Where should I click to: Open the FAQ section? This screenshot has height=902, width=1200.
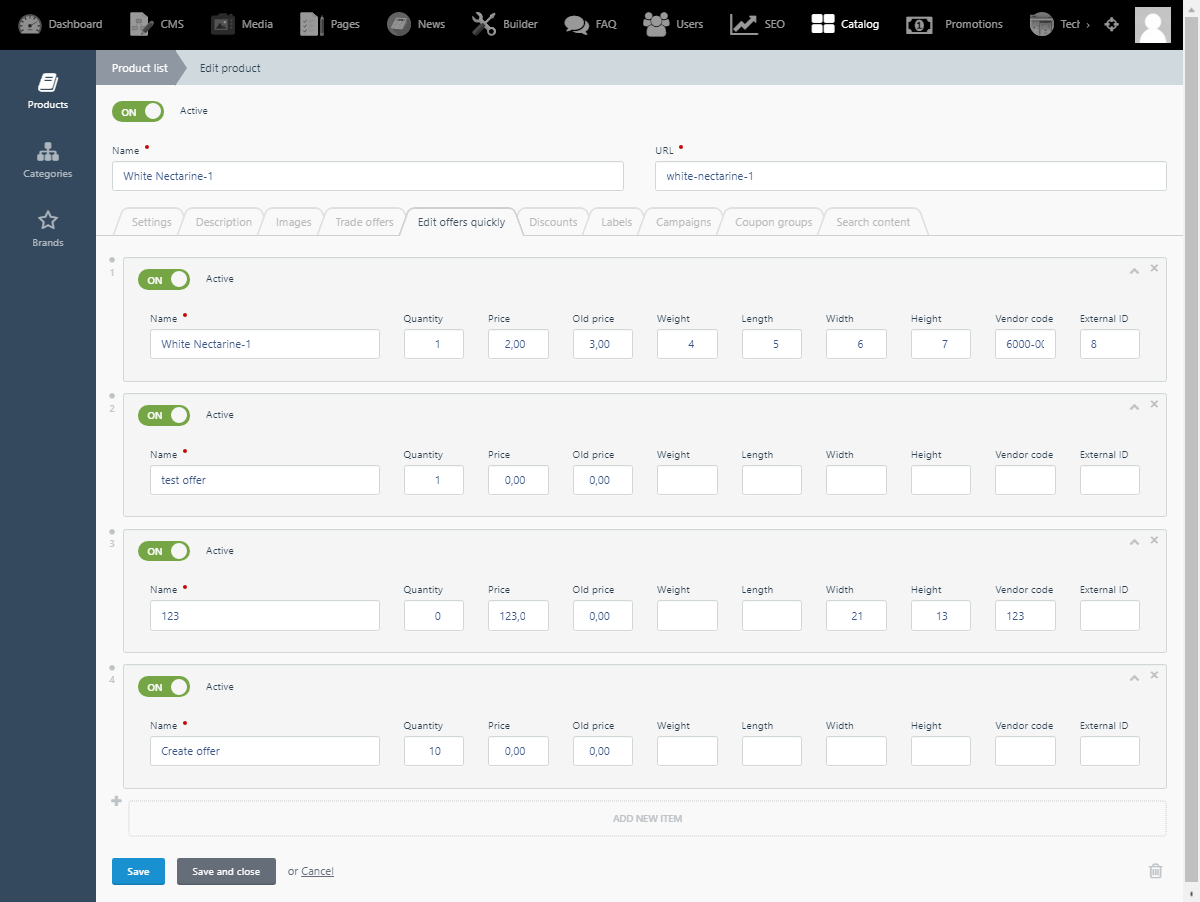click(x=590, y=24)
